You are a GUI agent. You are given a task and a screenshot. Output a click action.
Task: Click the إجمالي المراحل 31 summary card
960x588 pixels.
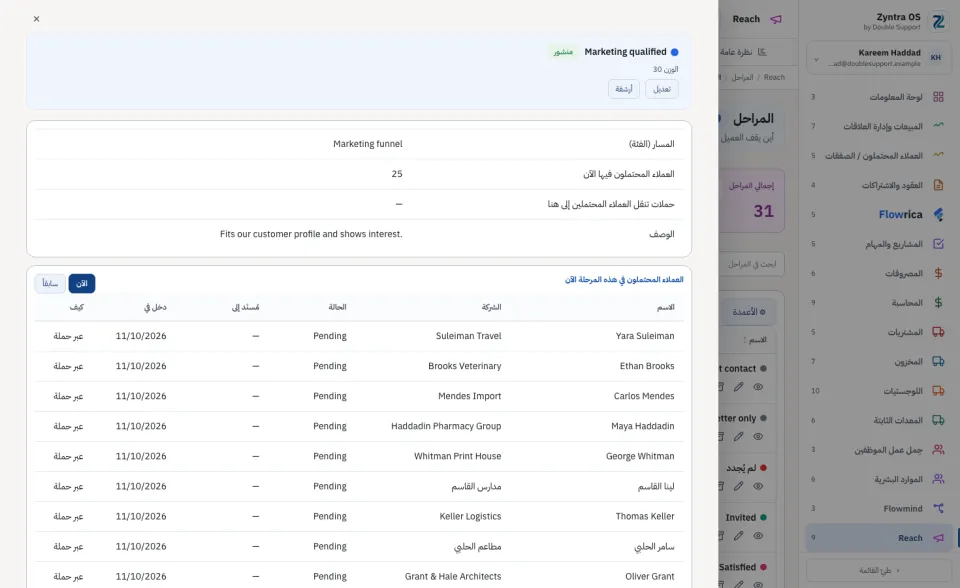(752, 201)
